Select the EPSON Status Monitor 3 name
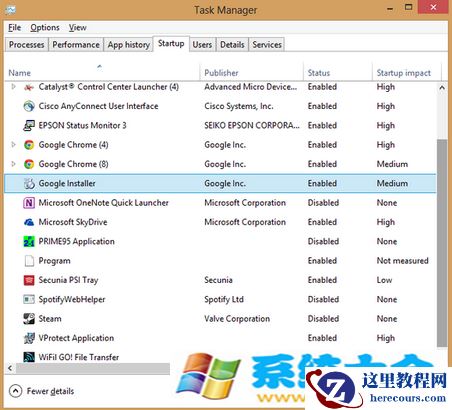 (x=82, y=126)
